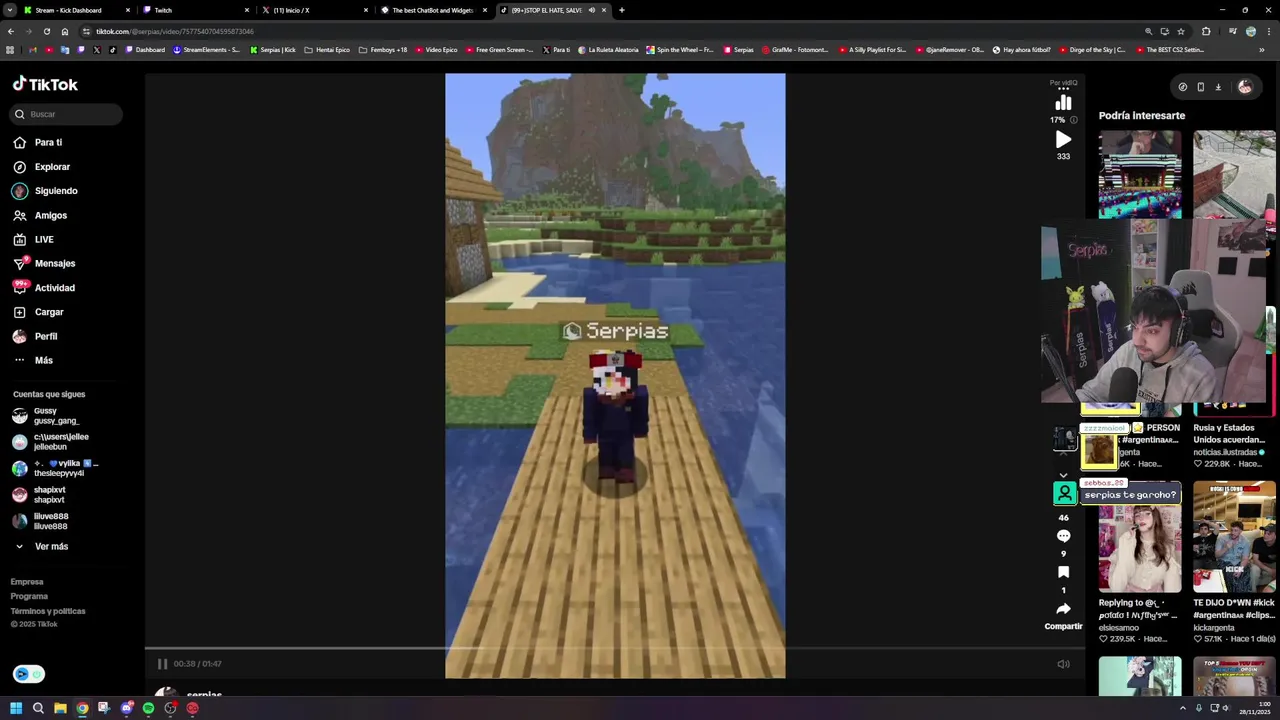Switch to the Stream - Kick Dashboard tab
Image resolution: width=1280 pixels, height=720 pixels.
(x=75, y=10)
